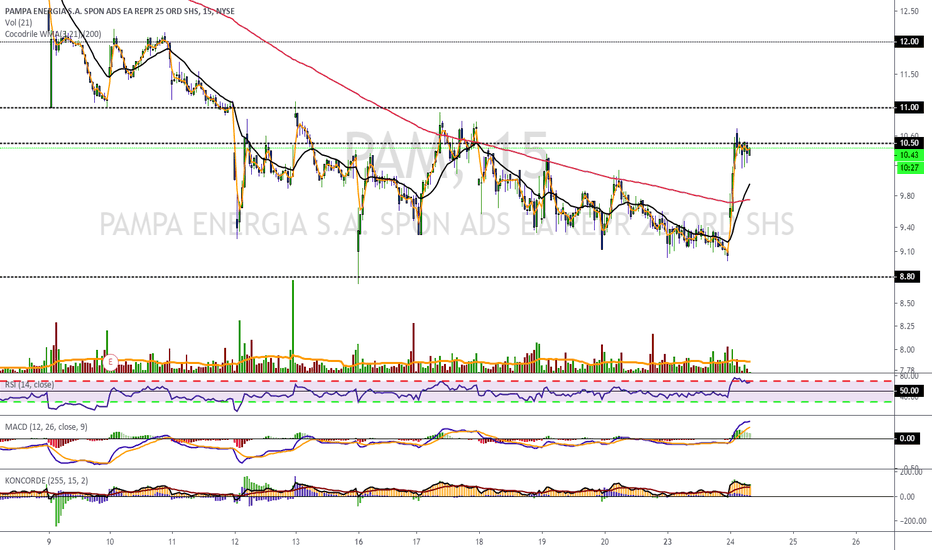This screenshot has height=550, width=932.
Task: Click date 18 on the time axis
Action: coord(479,542)
